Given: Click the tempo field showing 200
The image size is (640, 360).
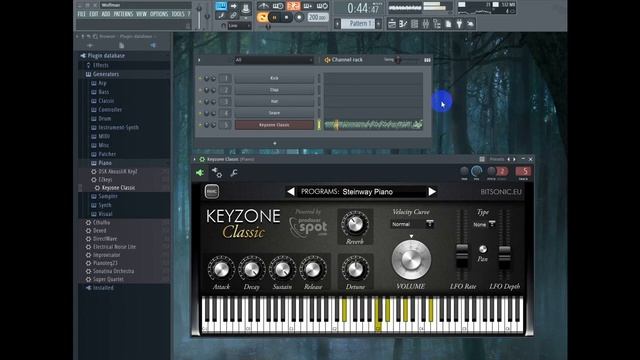Looking at the screenshot, I should [x=318, y=17].
